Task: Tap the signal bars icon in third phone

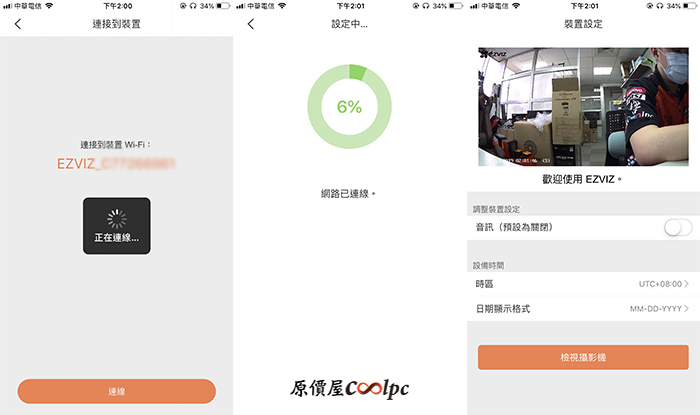Action: [475, 6]
